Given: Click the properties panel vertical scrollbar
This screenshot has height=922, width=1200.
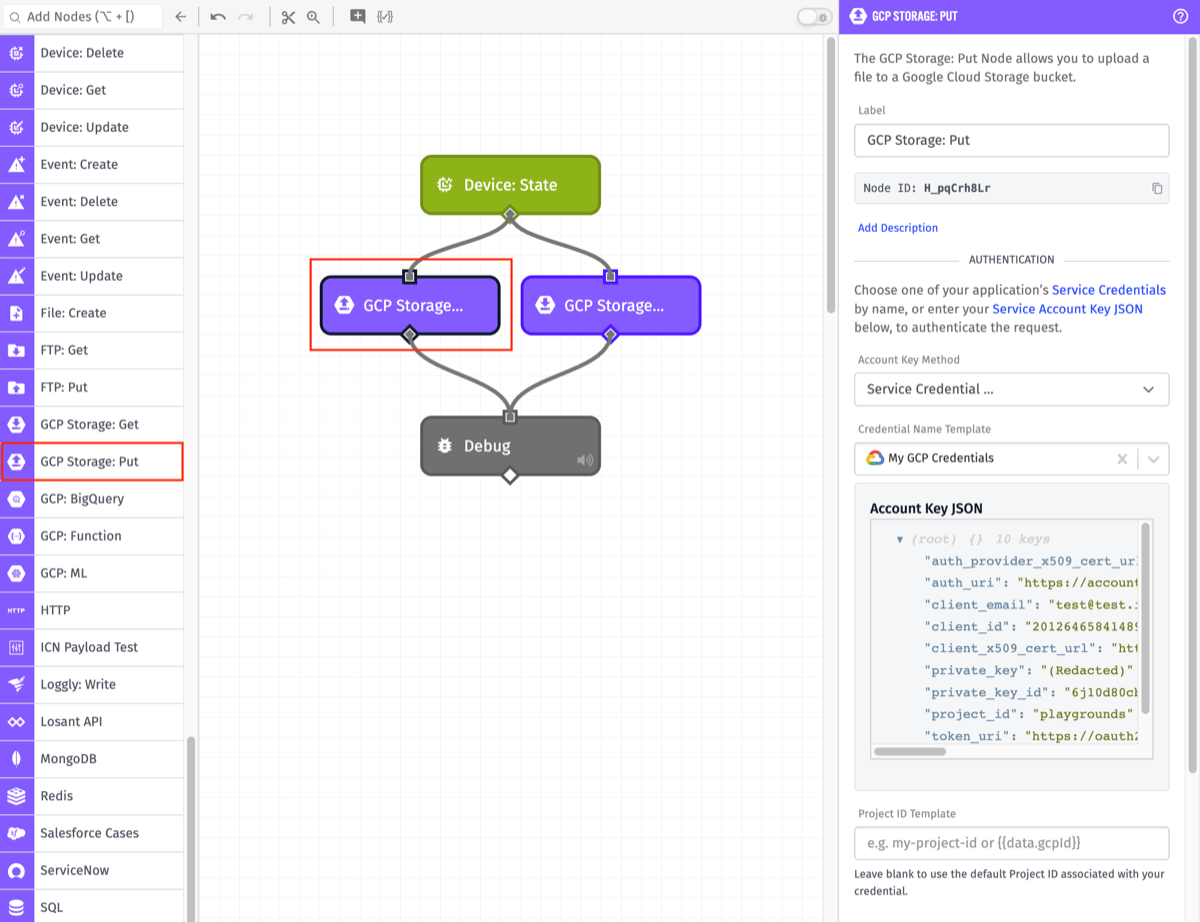Looking at the screenshot, I should coord(1193,404).
